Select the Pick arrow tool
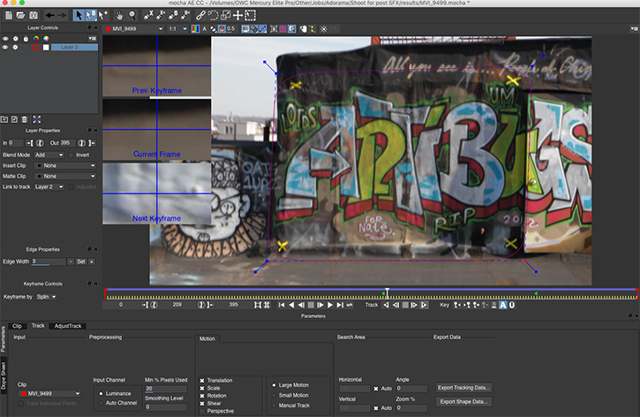 click(78, 16)
